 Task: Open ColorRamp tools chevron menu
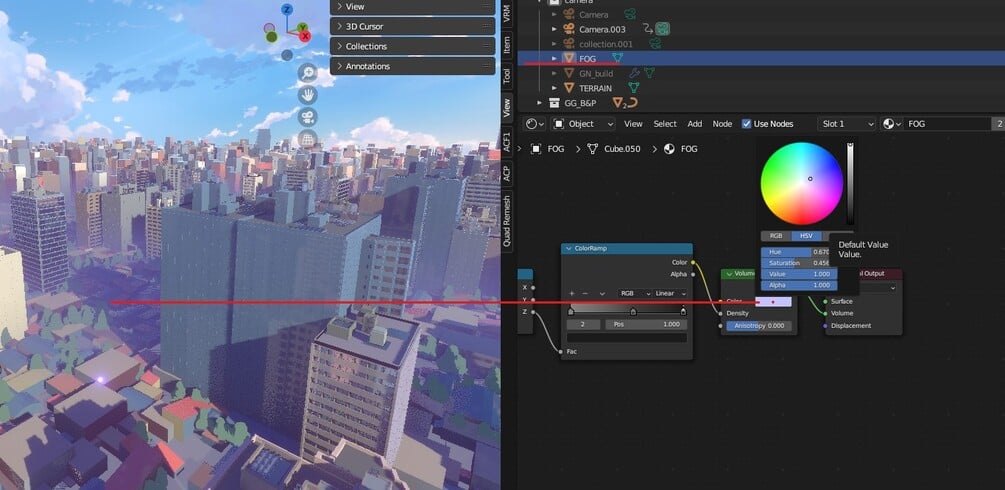pos(602,293)
